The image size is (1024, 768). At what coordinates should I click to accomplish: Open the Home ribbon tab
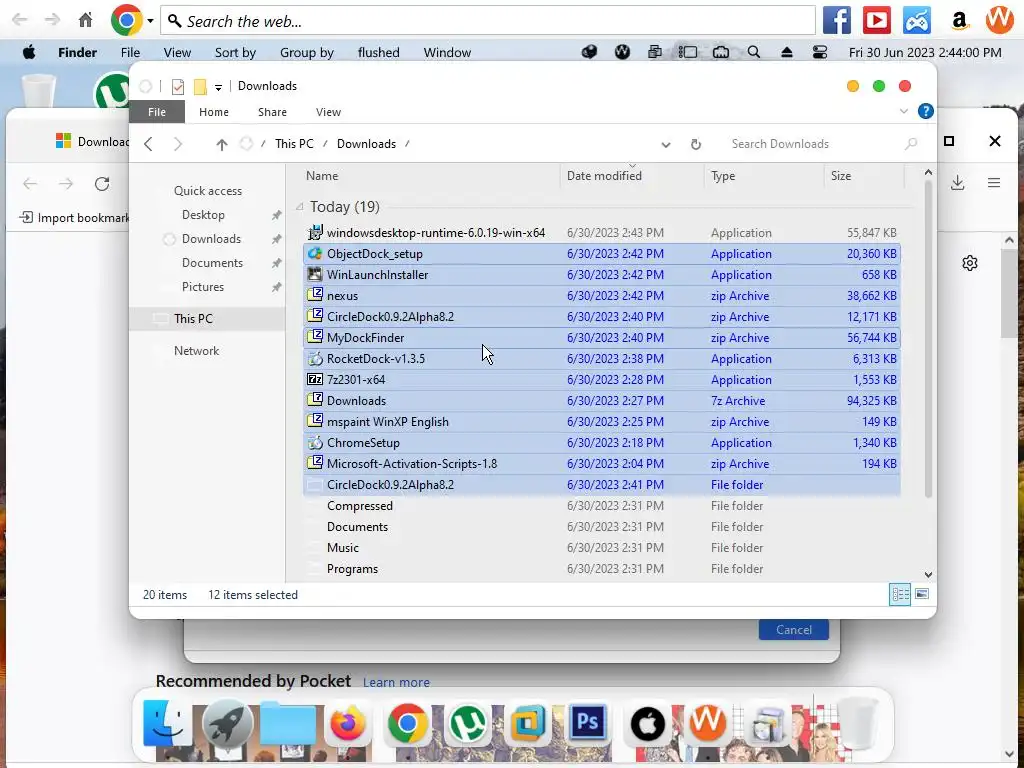[214, 112]
